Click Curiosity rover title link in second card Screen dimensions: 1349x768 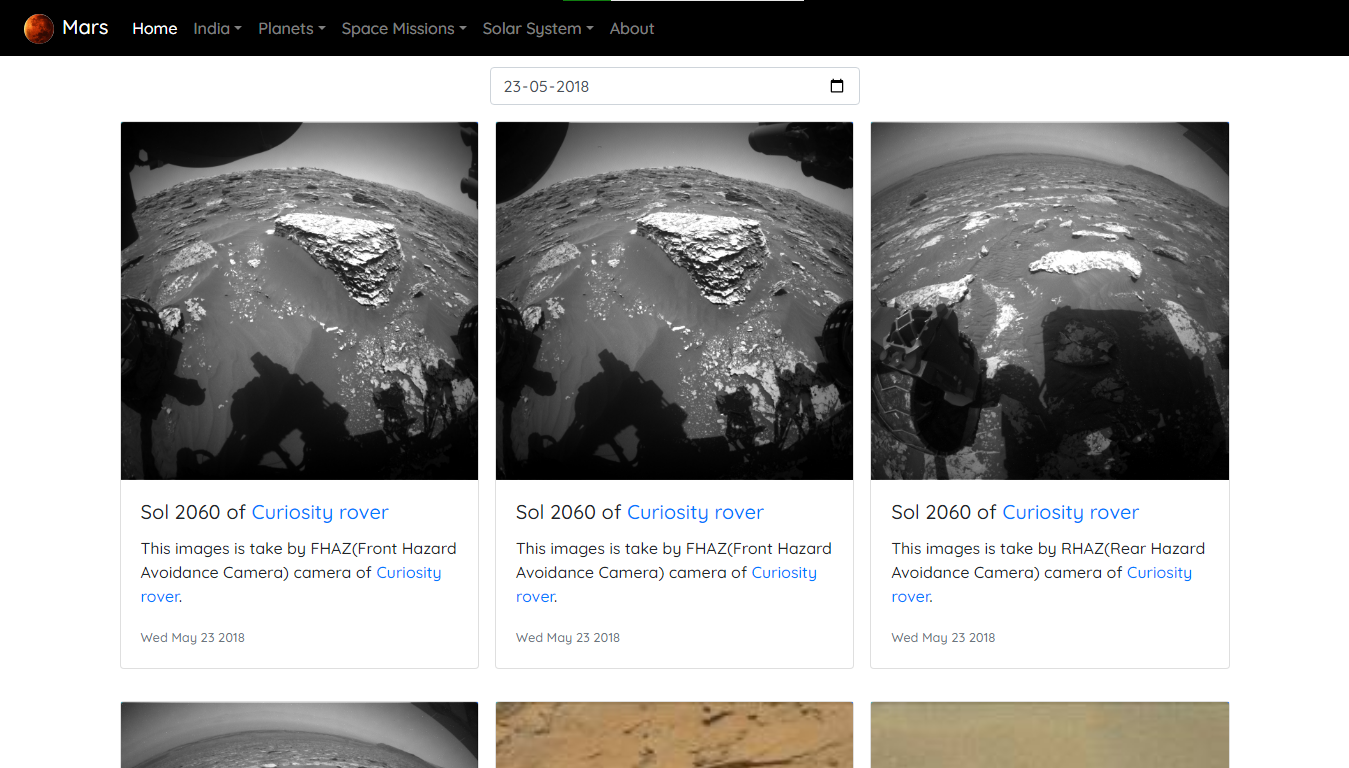click(695, 512)
